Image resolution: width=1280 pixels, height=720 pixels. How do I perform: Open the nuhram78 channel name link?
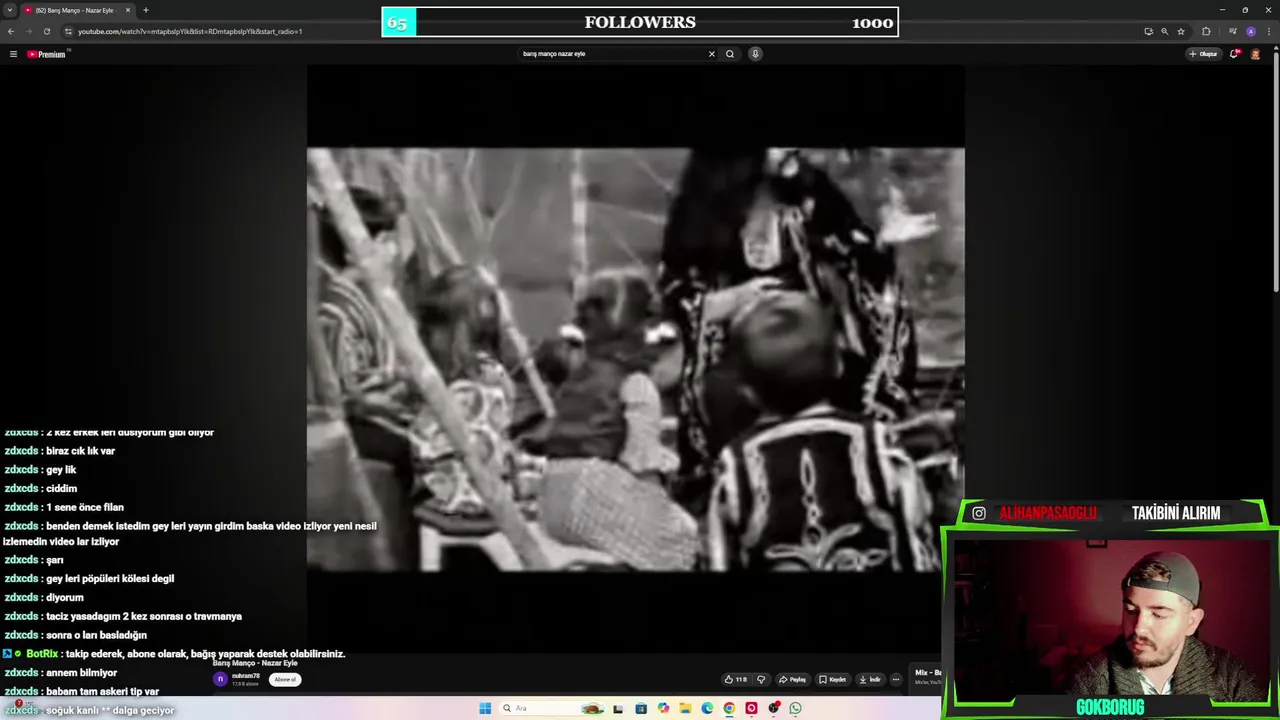pyautogui.click(x=246, y=676)
